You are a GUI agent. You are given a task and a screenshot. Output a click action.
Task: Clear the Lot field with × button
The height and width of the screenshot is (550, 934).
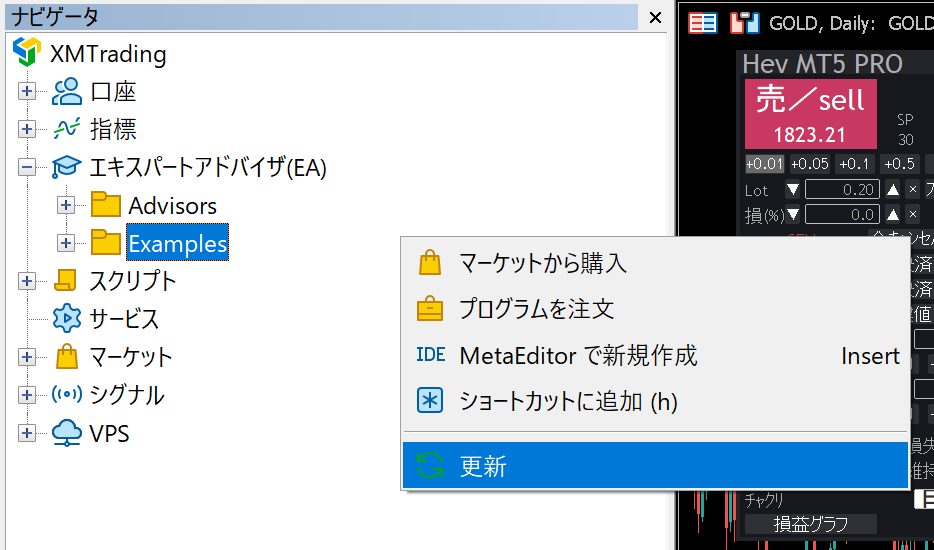click(913, 190)
